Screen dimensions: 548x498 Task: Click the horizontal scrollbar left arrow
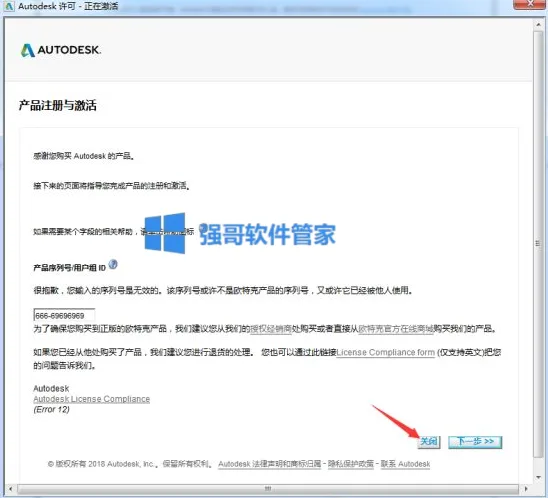coord(10,489)
